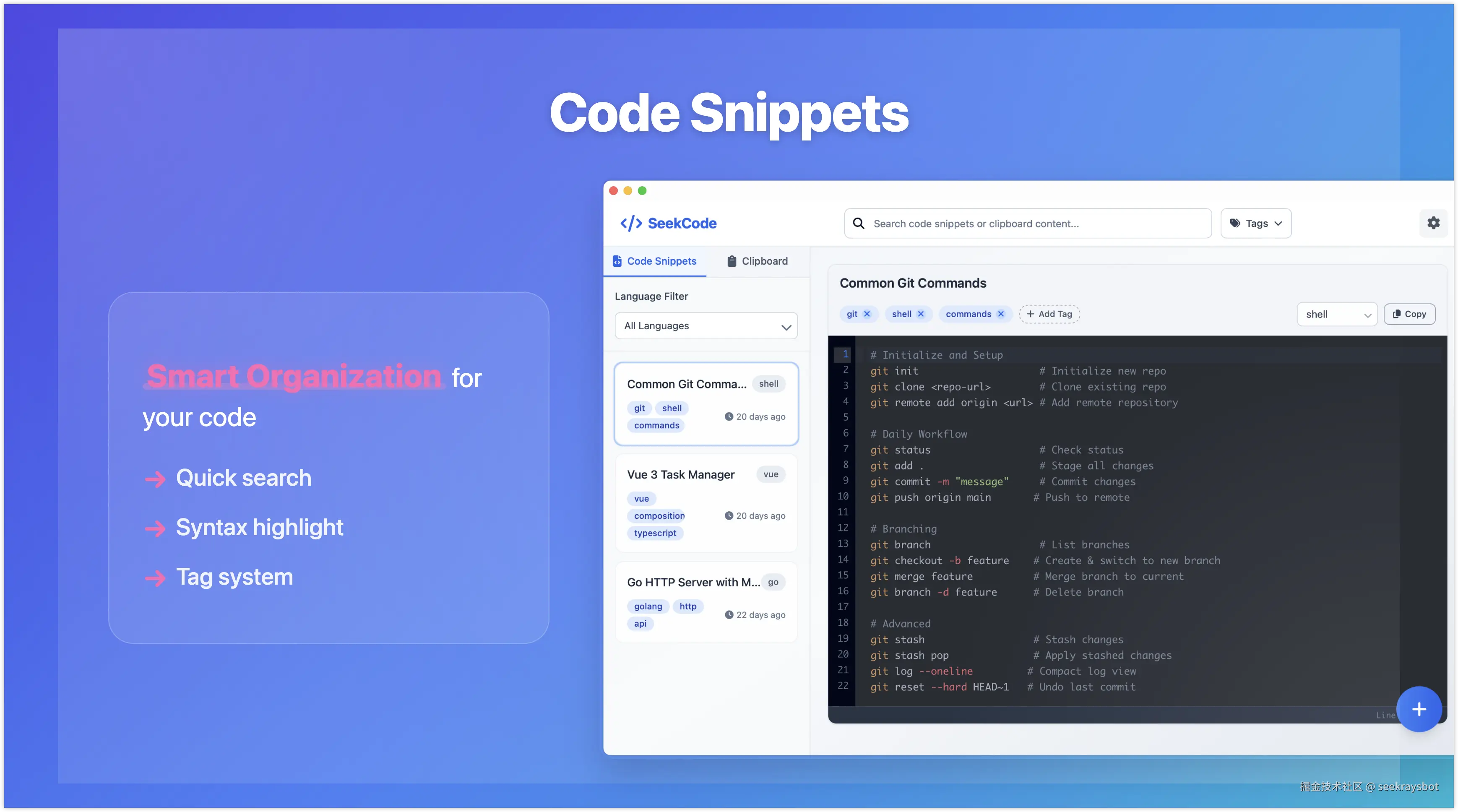Click the Tags filter icon

click(x=1236, y=223)
